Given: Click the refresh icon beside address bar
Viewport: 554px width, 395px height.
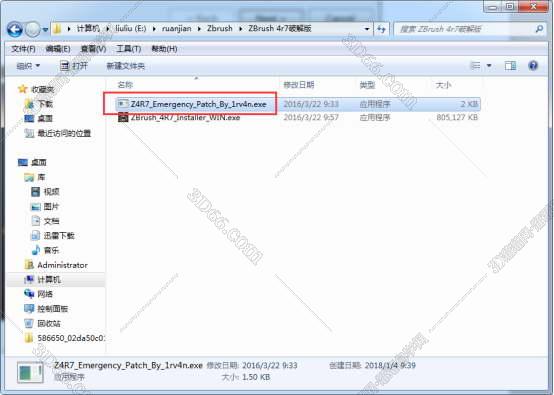Looking at the screenshot, I should (381, 29).
